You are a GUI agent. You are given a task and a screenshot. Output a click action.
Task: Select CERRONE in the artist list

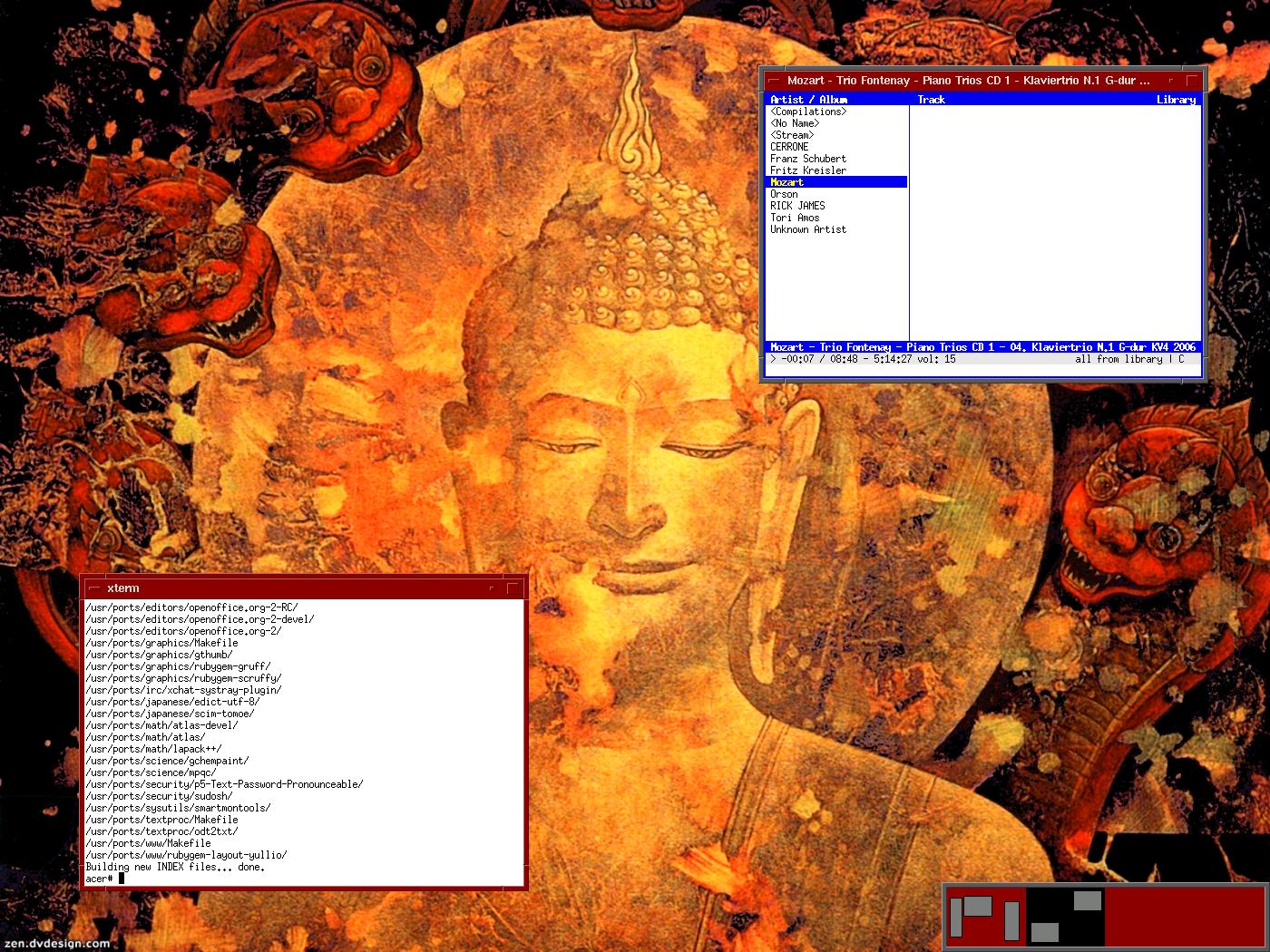[789, 147]
